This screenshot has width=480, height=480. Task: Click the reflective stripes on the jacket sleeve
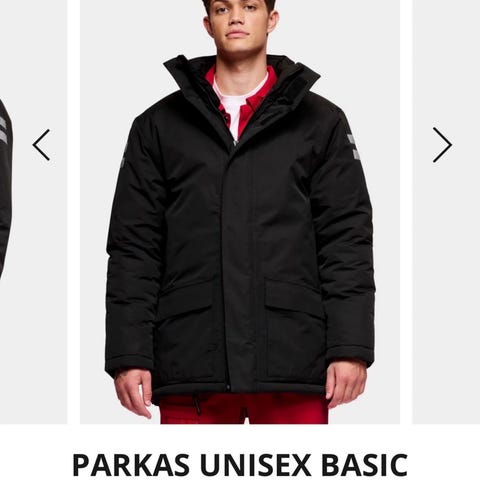tap(355, 147)
